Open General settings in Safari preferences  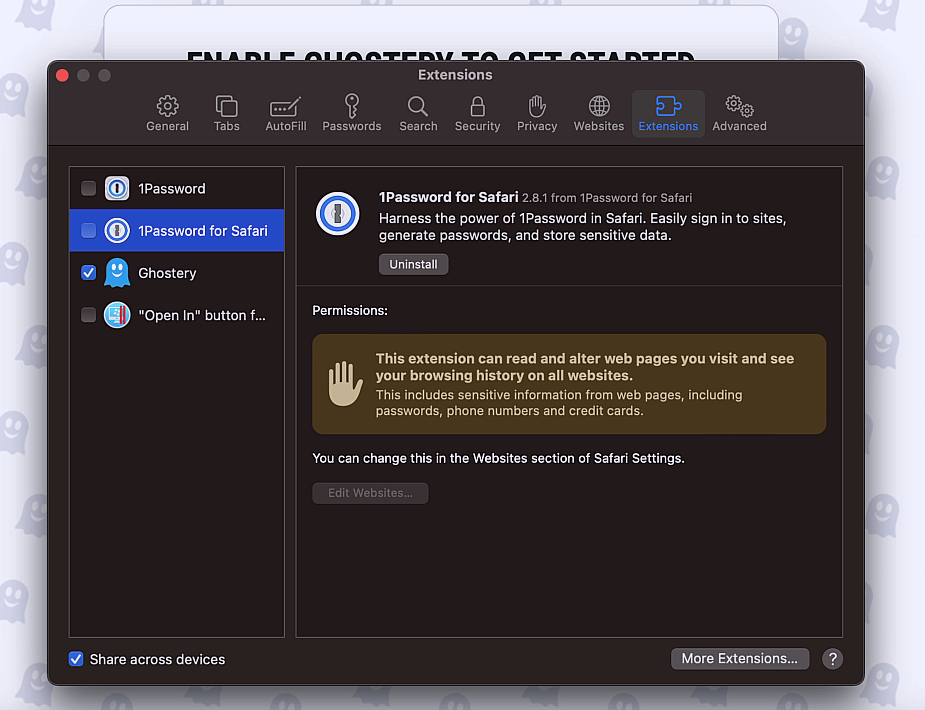tap(167, 113)
